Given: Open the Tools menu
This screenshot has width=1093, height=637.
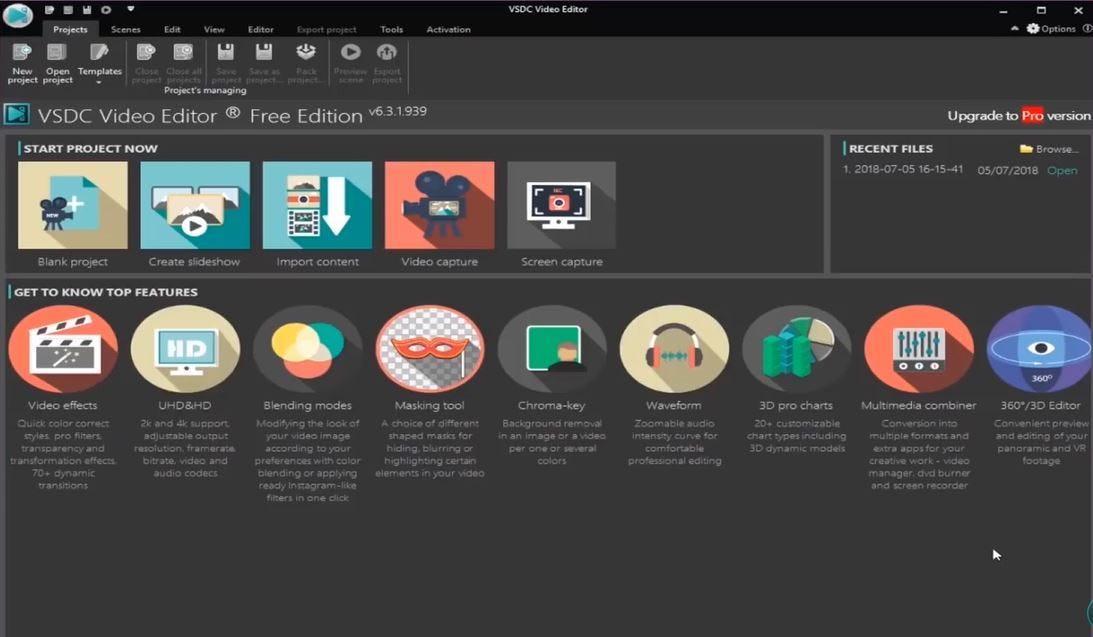Looking at the screenshot, I should pos(391,29).
